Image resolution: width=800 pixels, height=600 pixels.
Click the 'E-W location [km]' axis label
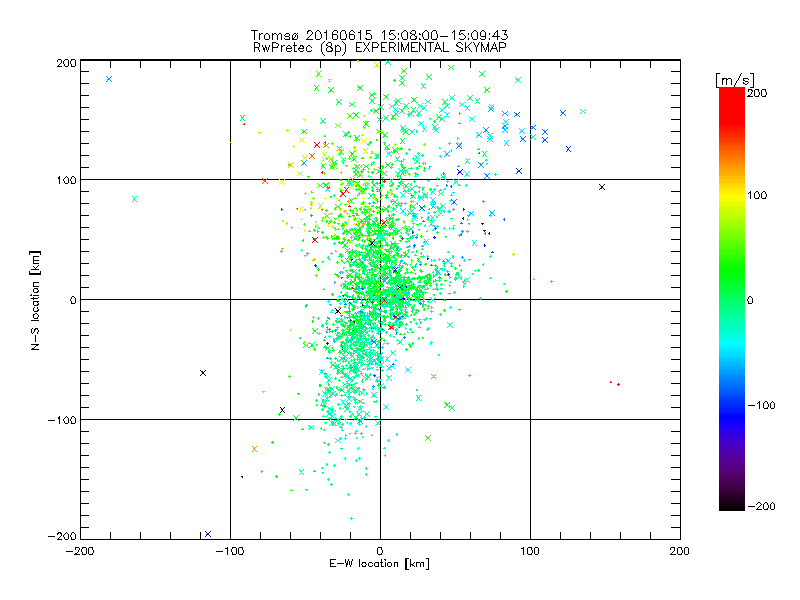[x=379, y=564]
